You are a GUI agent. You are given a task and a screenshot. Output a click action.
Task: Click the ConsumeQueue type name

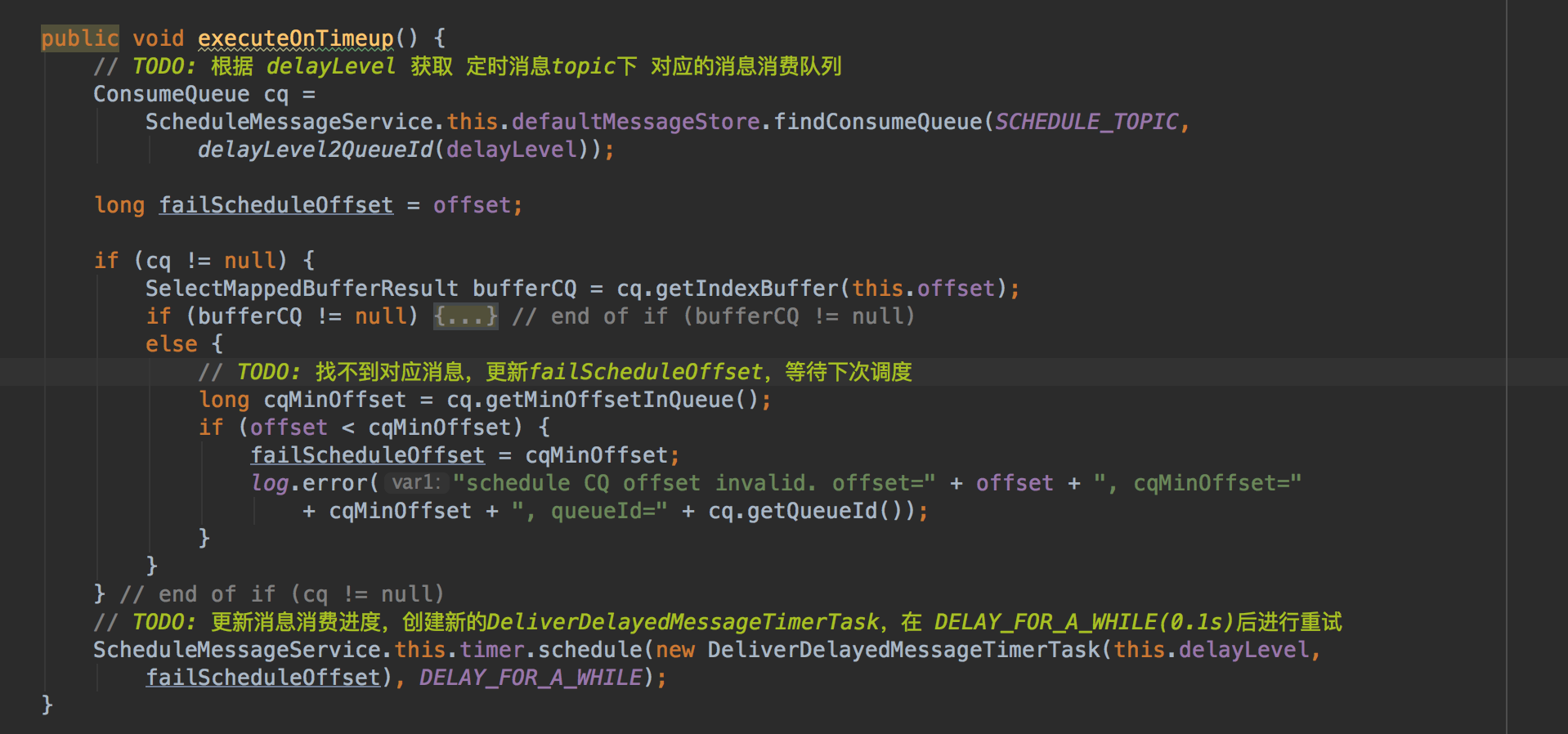coord(172,94)
